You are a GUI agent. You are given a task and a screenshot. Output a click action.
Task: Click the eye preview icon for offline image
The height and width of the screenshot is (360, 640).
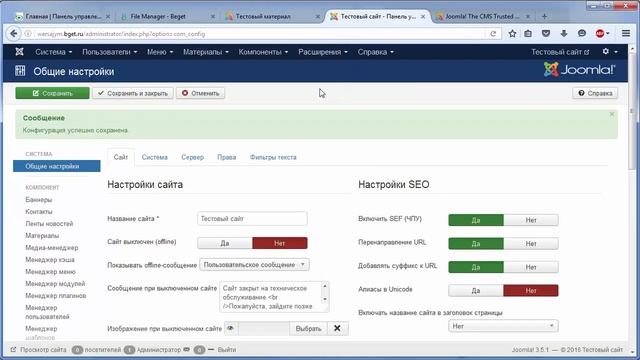click(231, 328)
